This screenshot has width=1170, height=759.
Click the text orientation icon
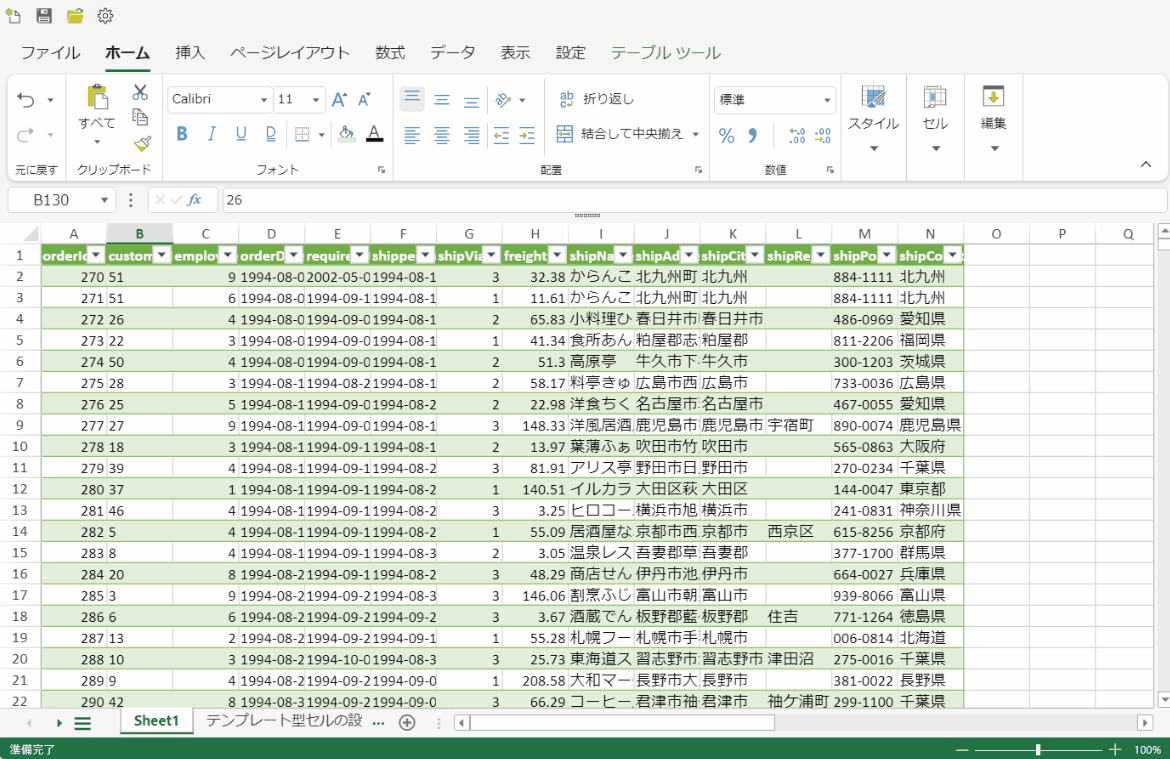(504, 100)
